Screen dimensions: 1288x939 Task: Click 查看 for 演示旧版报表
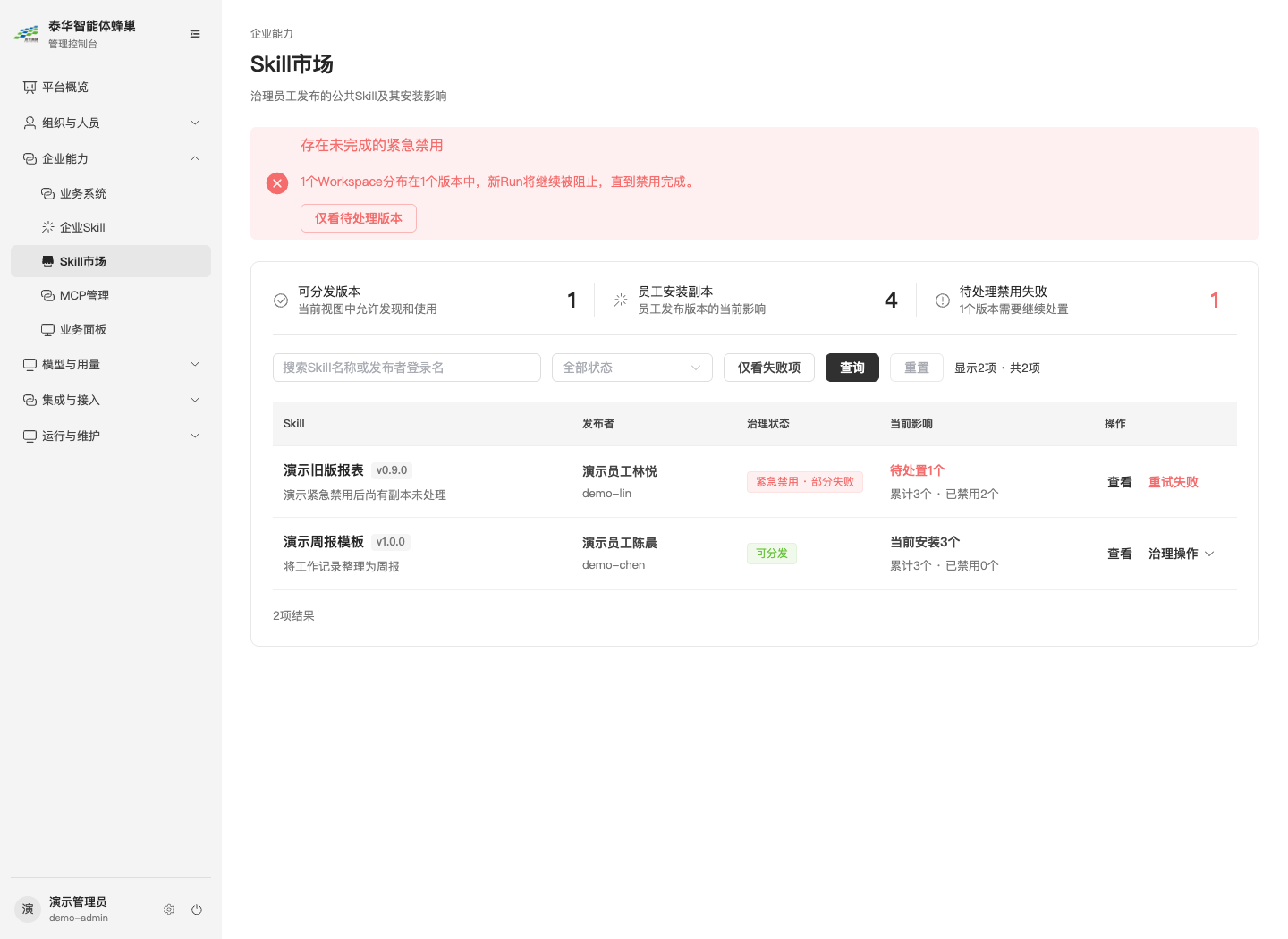(1120, 482)
